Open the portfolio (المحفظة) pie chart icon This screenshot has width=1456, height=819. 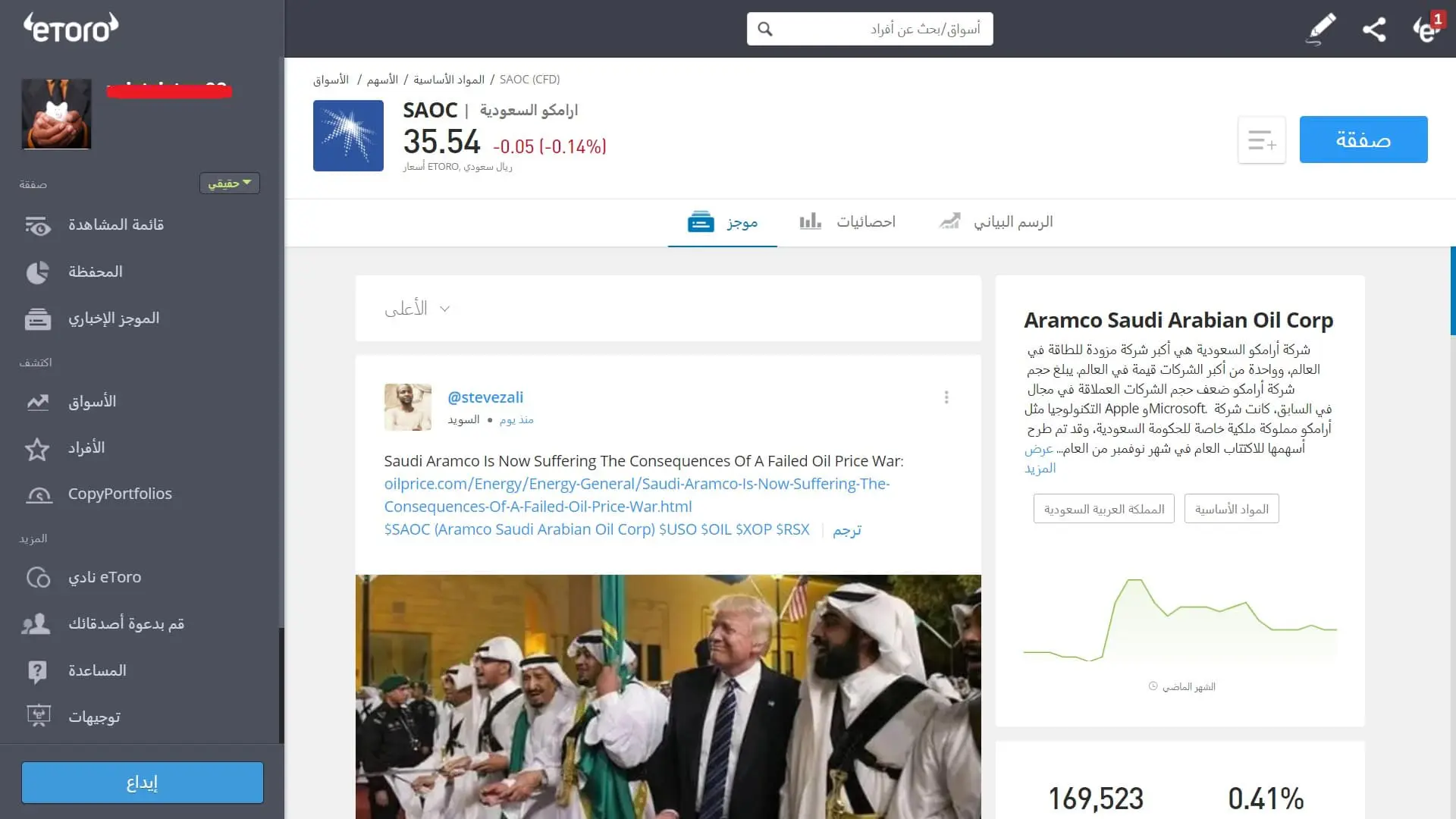coord(38,272)
